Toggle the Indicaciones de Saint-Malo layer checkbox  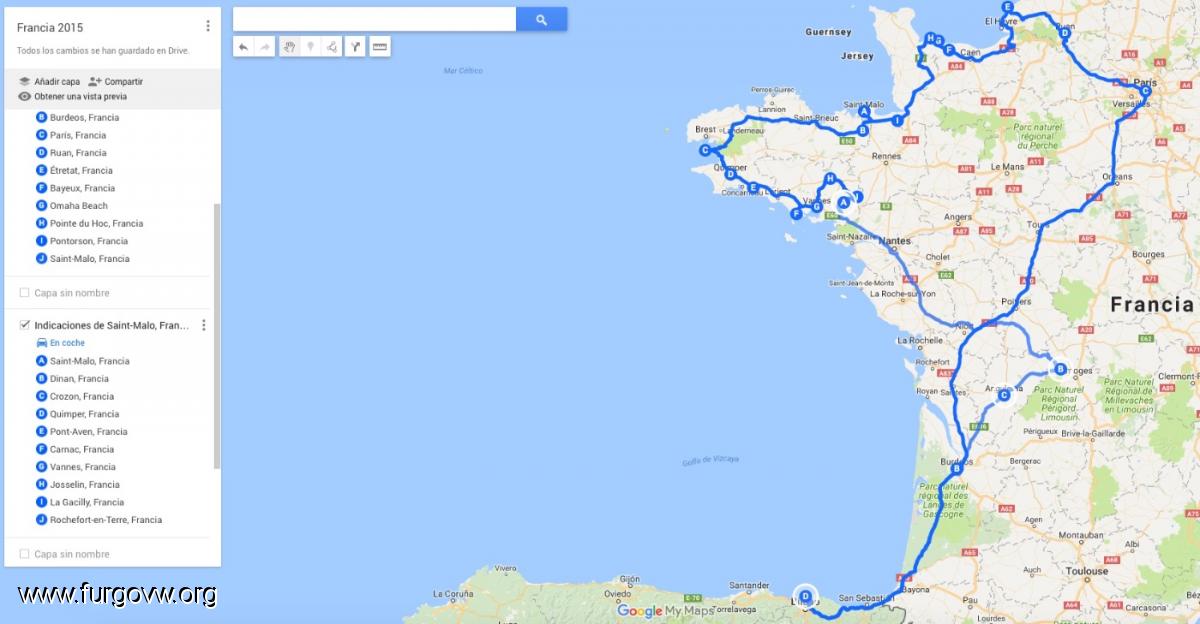point(25,325)
